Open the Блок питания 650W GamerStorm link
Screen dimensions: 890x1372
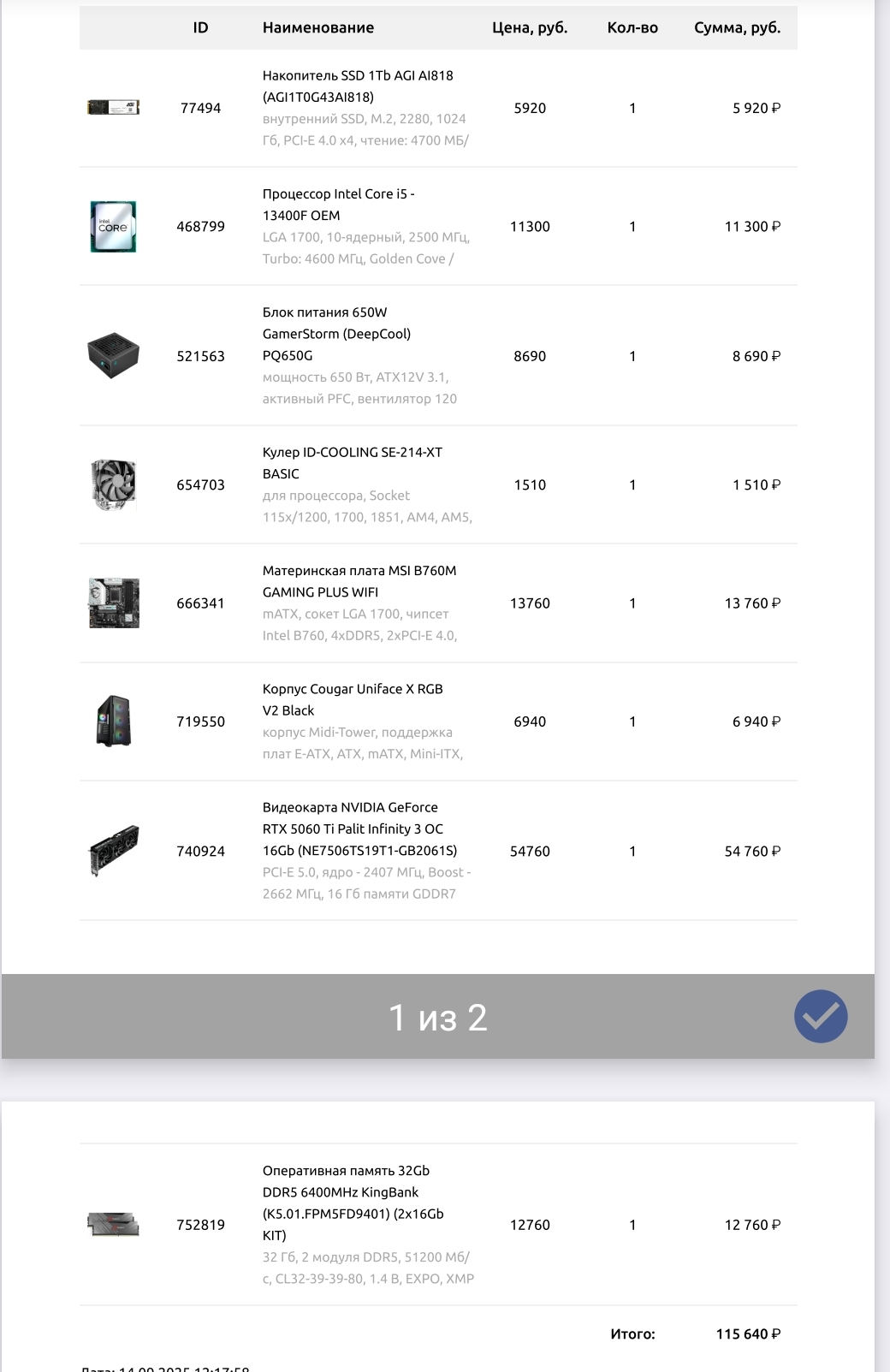point(336,334)
